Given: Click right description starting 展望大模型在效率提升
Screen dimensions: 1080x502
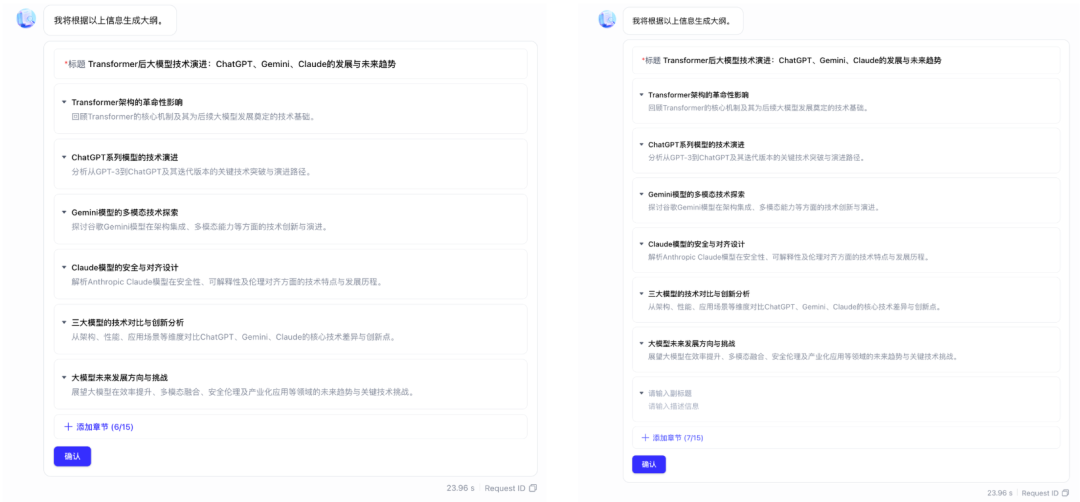Looking at the screenshot, I should coord(804,355).
